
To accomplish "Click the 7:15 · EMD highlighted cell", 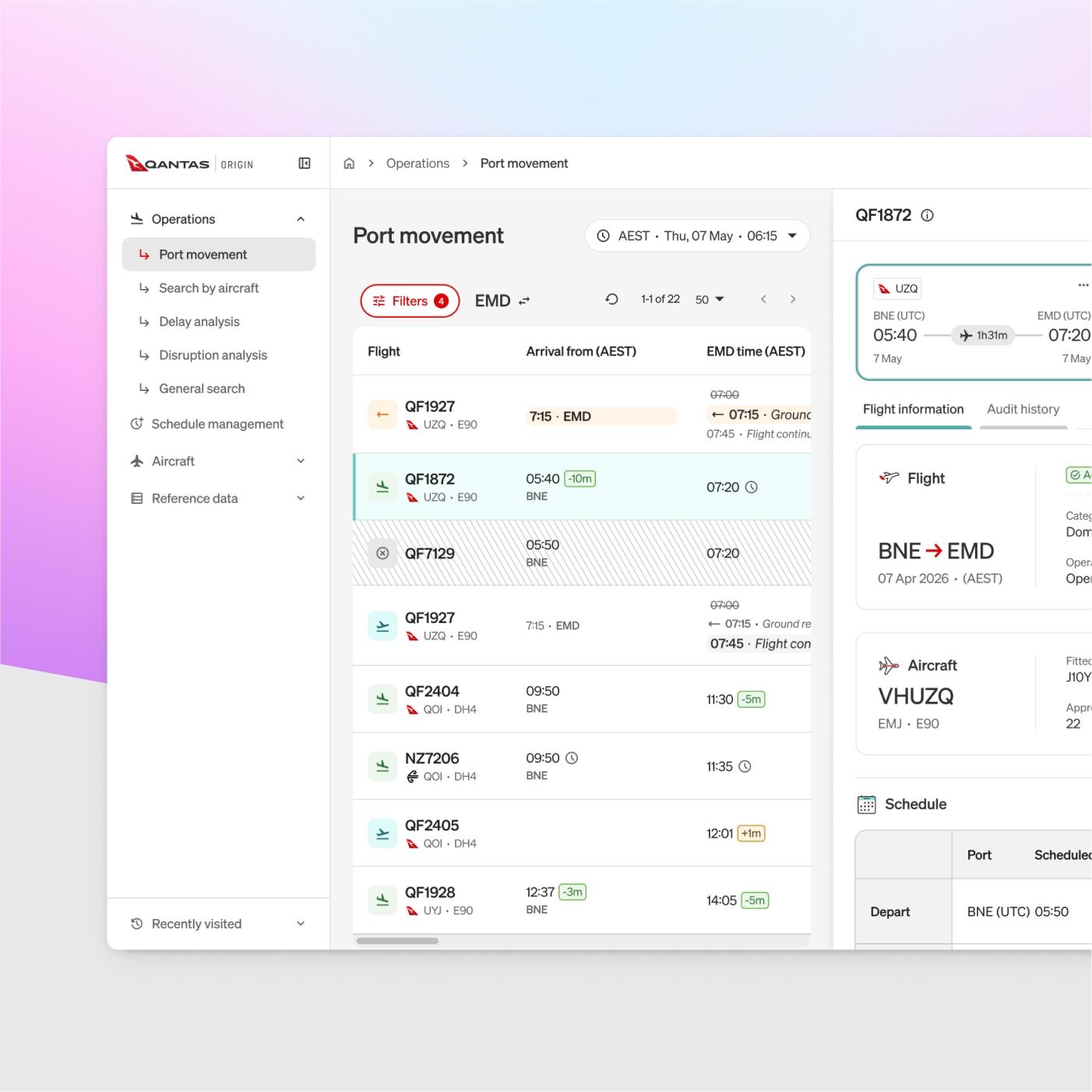I will 601,417.
